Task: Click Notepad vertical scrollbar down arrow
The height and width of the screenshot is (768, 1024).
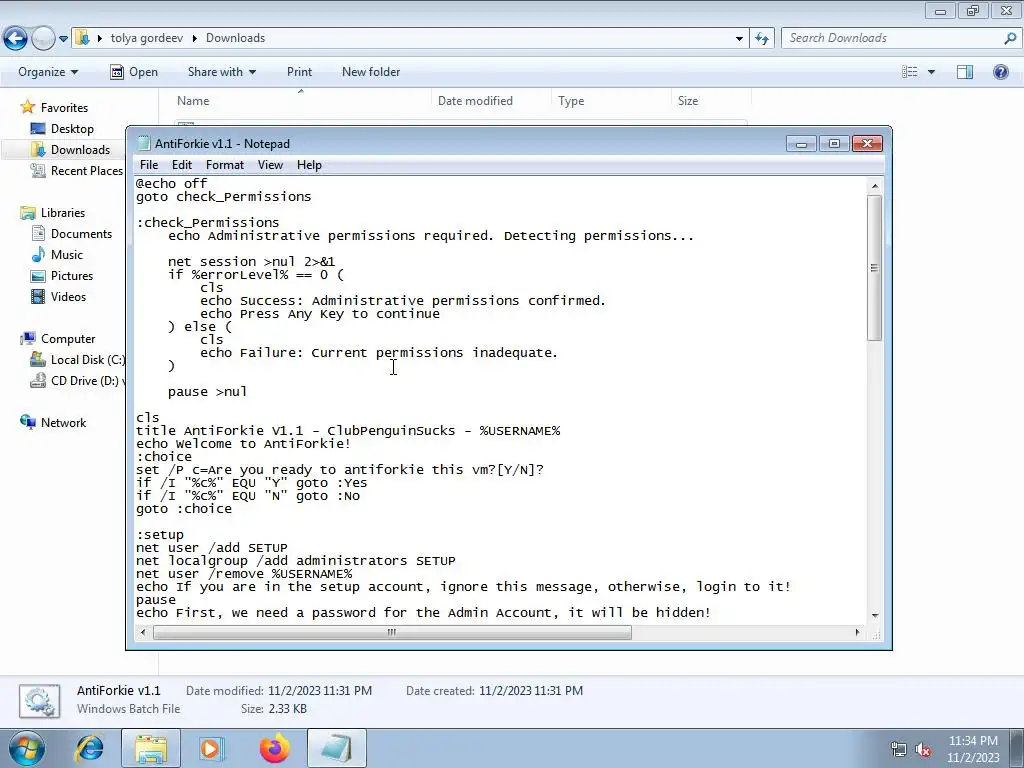Action: click(x=875, y=615)
